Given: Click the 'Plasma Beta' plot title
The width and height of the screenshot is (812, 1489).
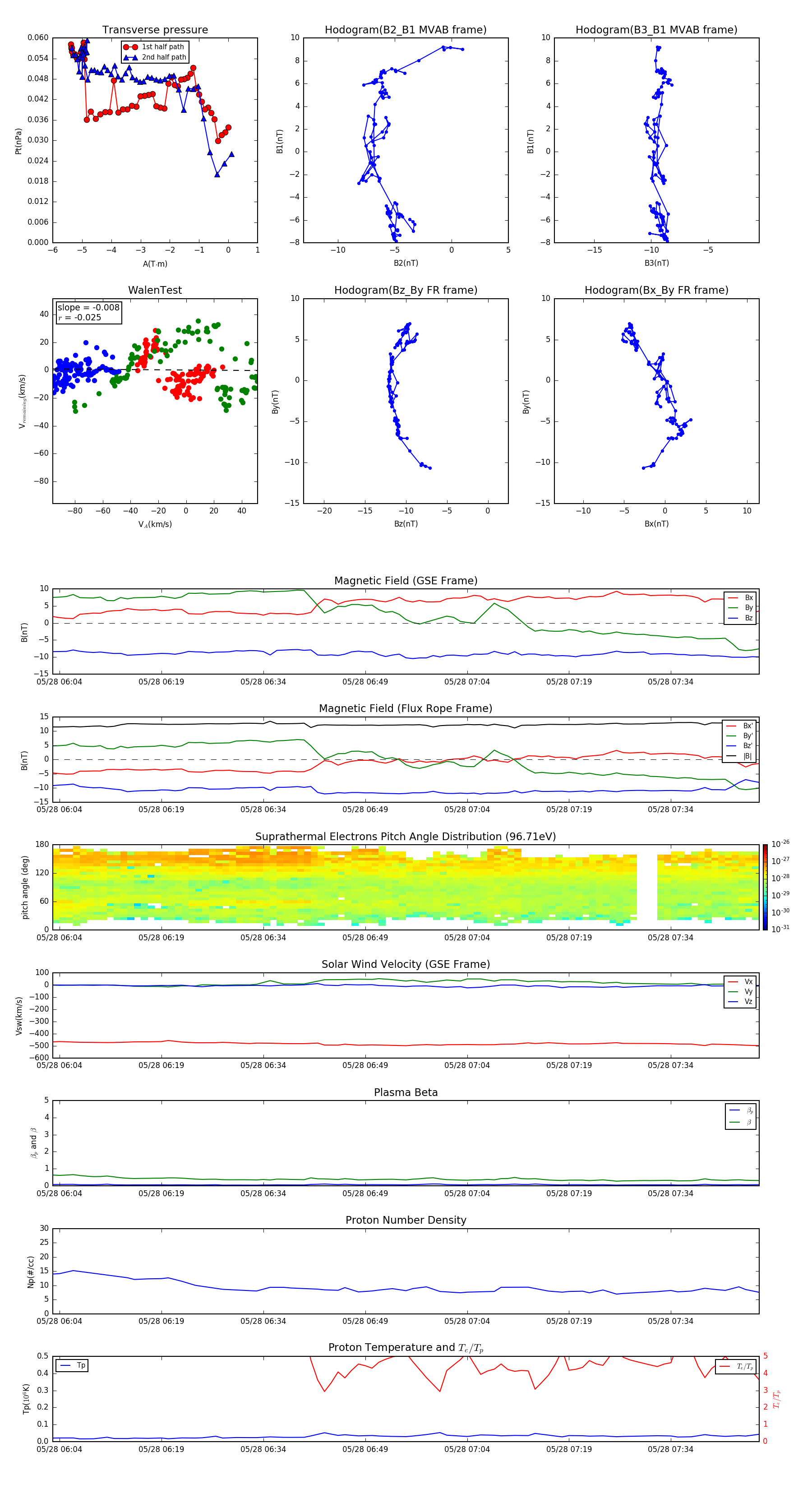Looking at the screenshot, I should (406, 1092).
